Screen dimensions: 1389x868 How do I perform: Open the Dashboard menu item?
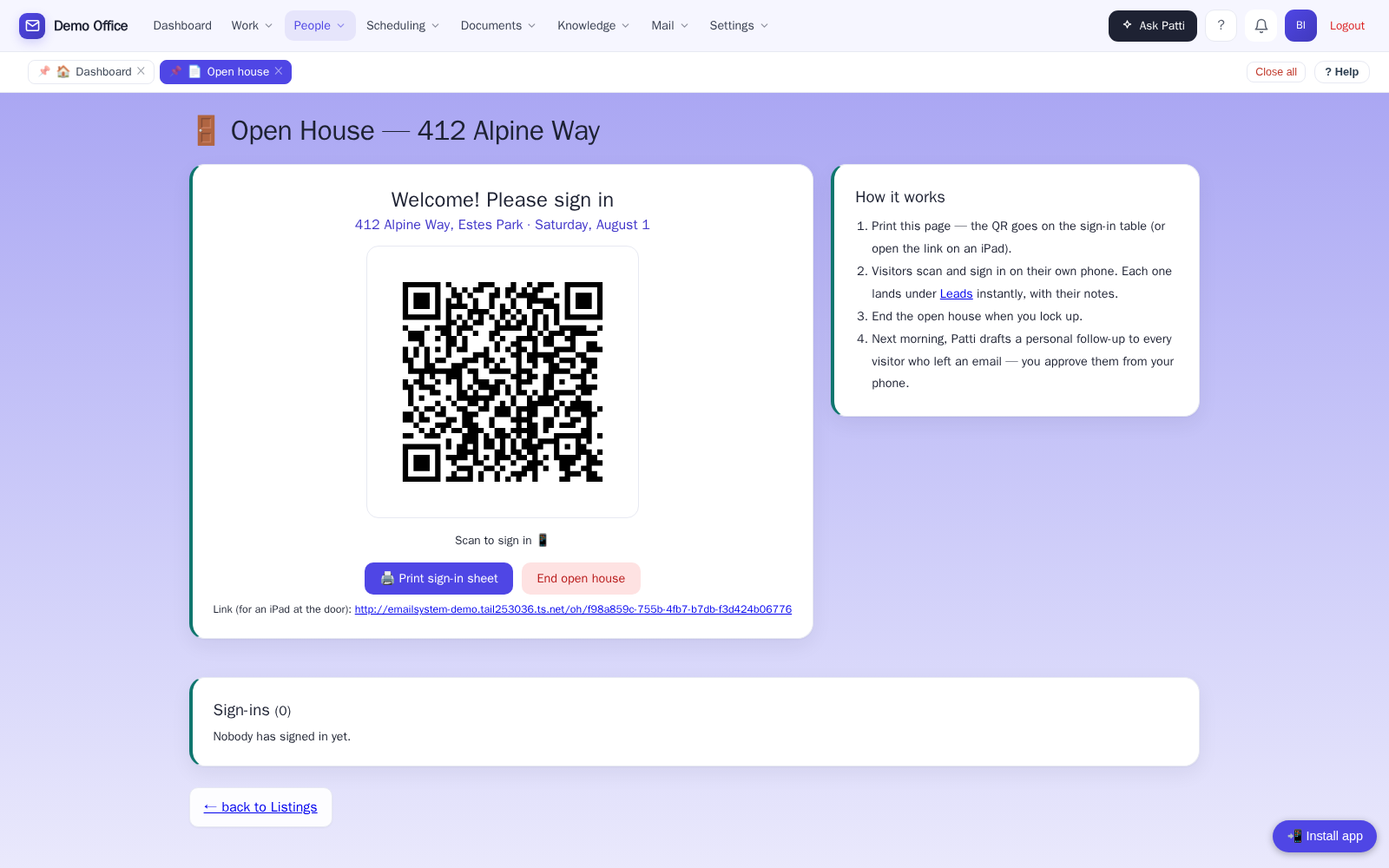[182, 26]
